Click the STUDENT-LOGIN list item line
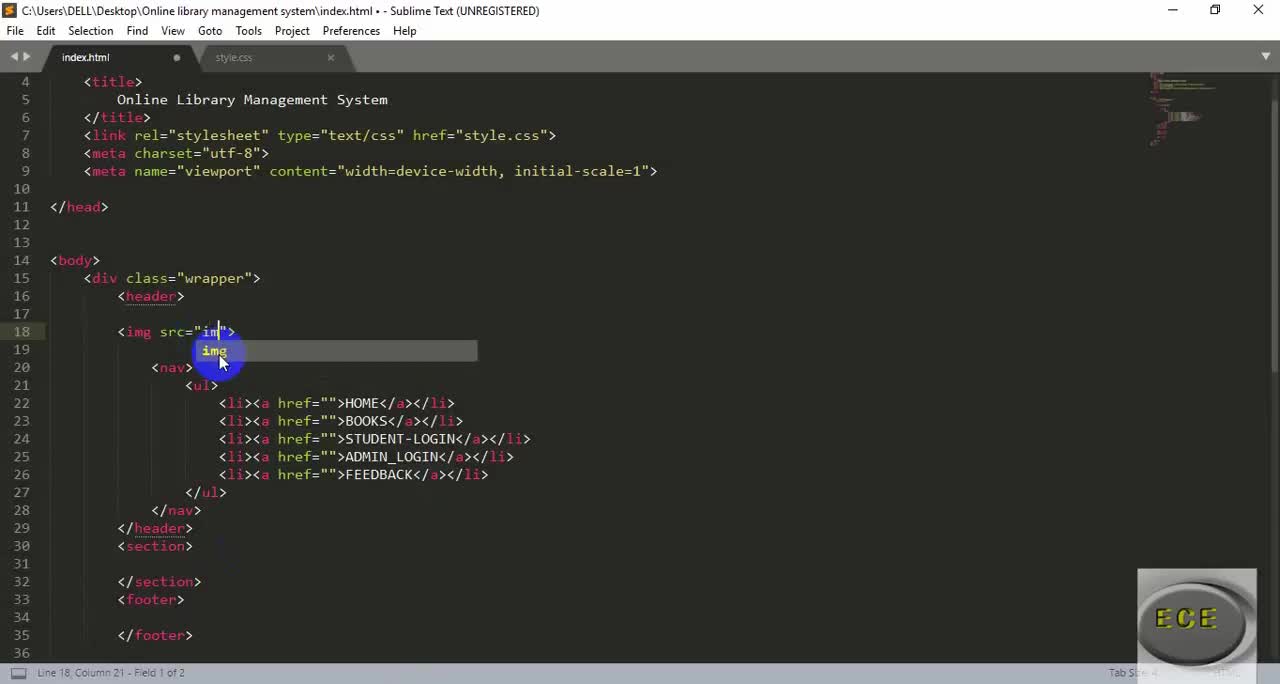This screenshot has width=1280, height=684. coord(375,440)
